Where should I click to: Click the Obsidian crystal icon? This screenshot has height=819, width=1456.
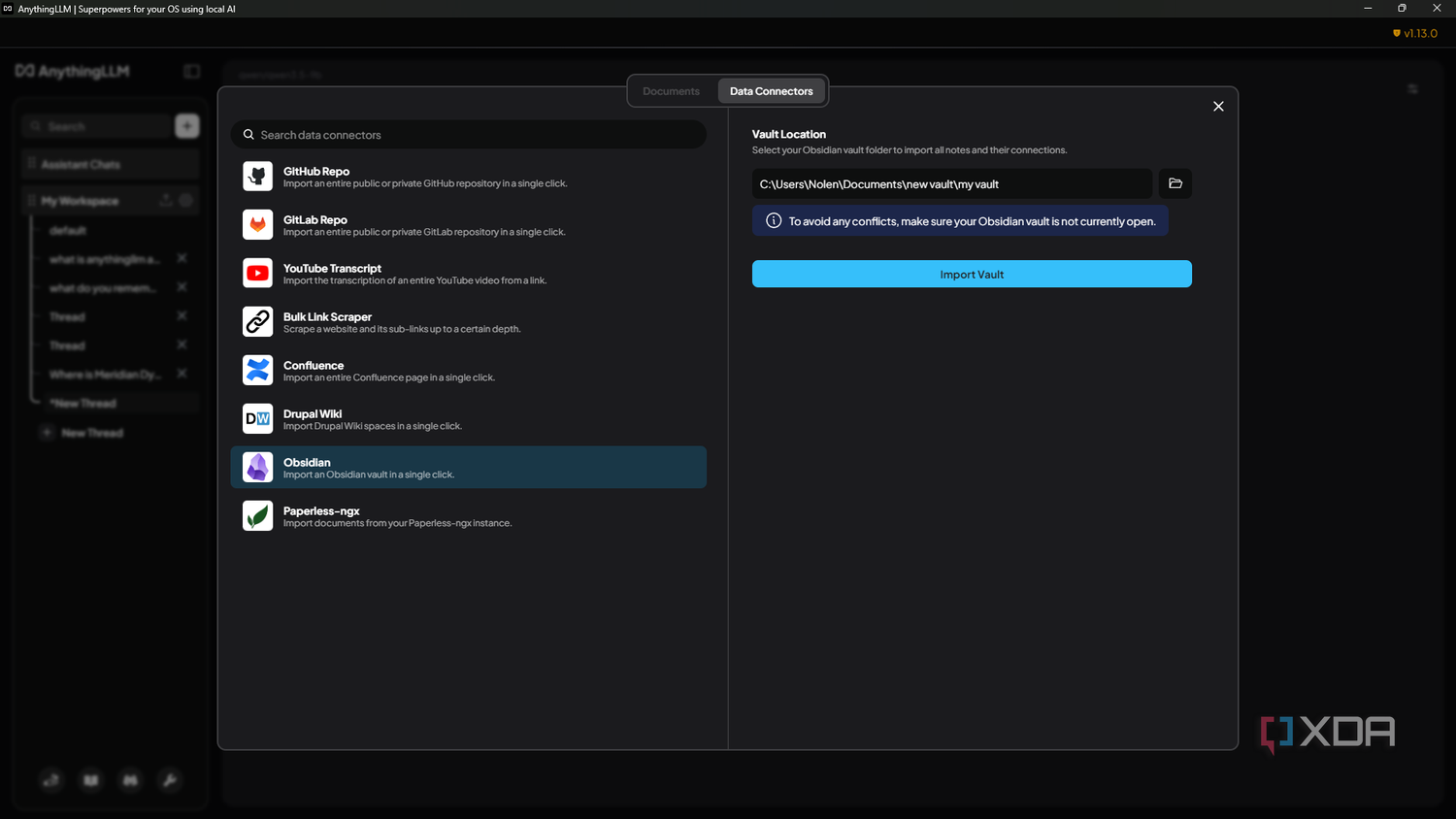pyautogui.click(x=258, y=467)
